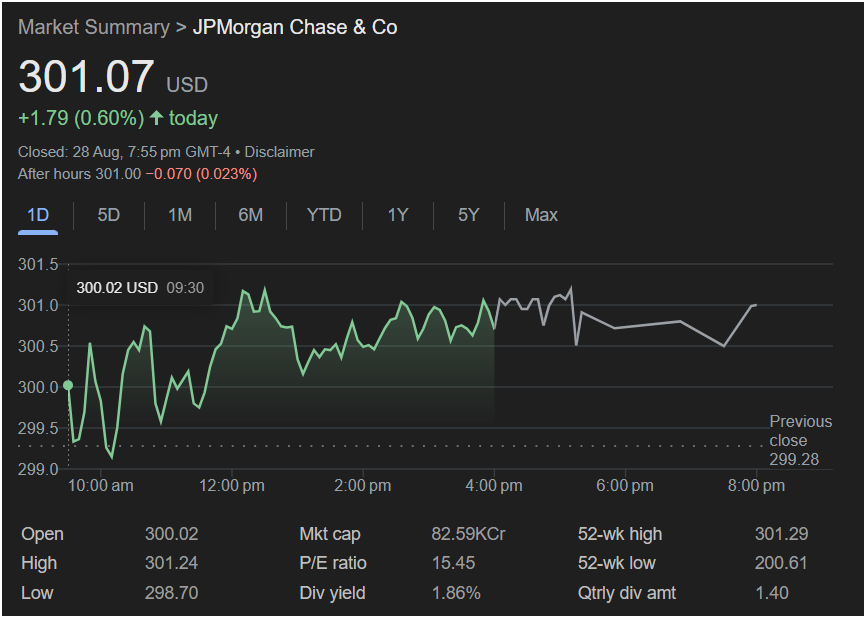Click the 52-wk high value 301.29
This screenshot has height=618, width=866.
(x=781, y=534)
